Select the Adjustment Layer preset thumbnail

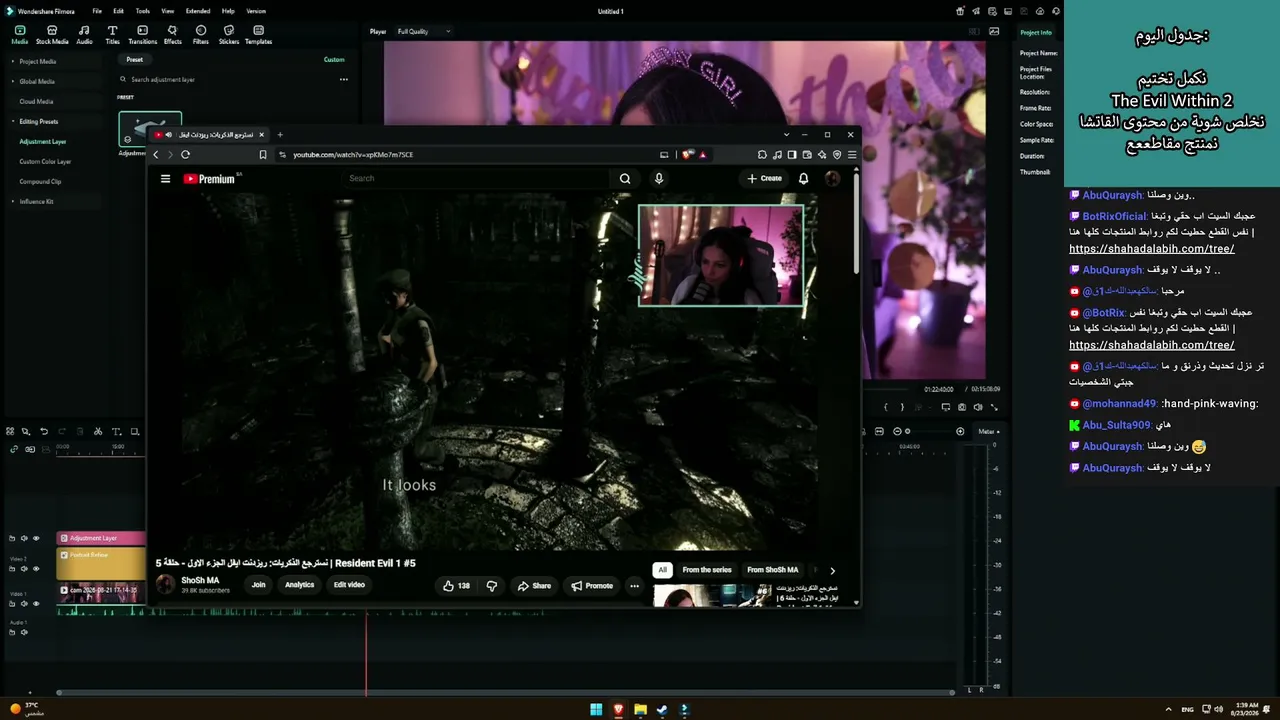click(150, 129)
